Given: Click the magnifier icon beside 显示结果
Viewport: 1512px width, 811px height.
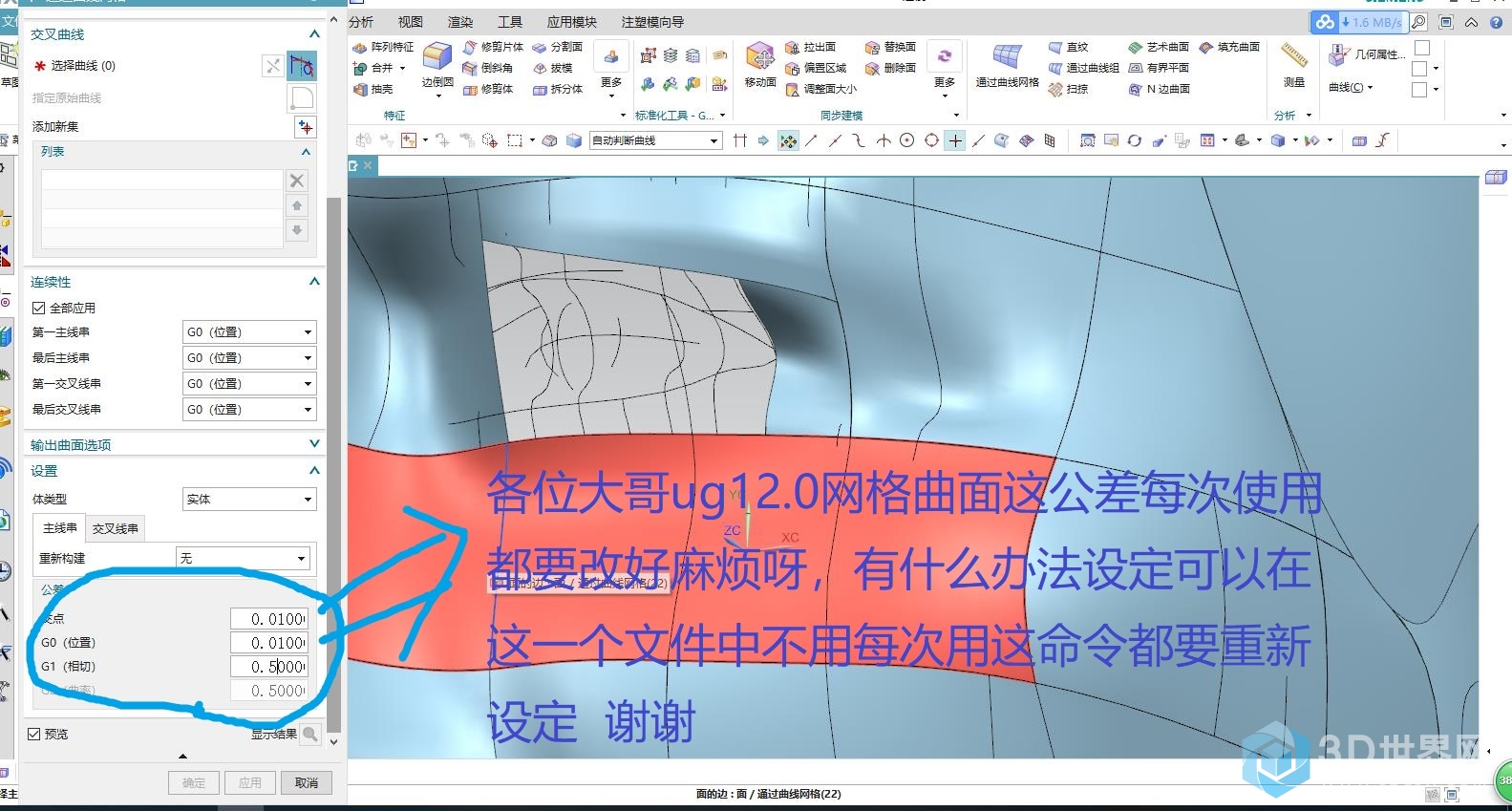Looking at the screenshot, I should click(x=309, y=734).
